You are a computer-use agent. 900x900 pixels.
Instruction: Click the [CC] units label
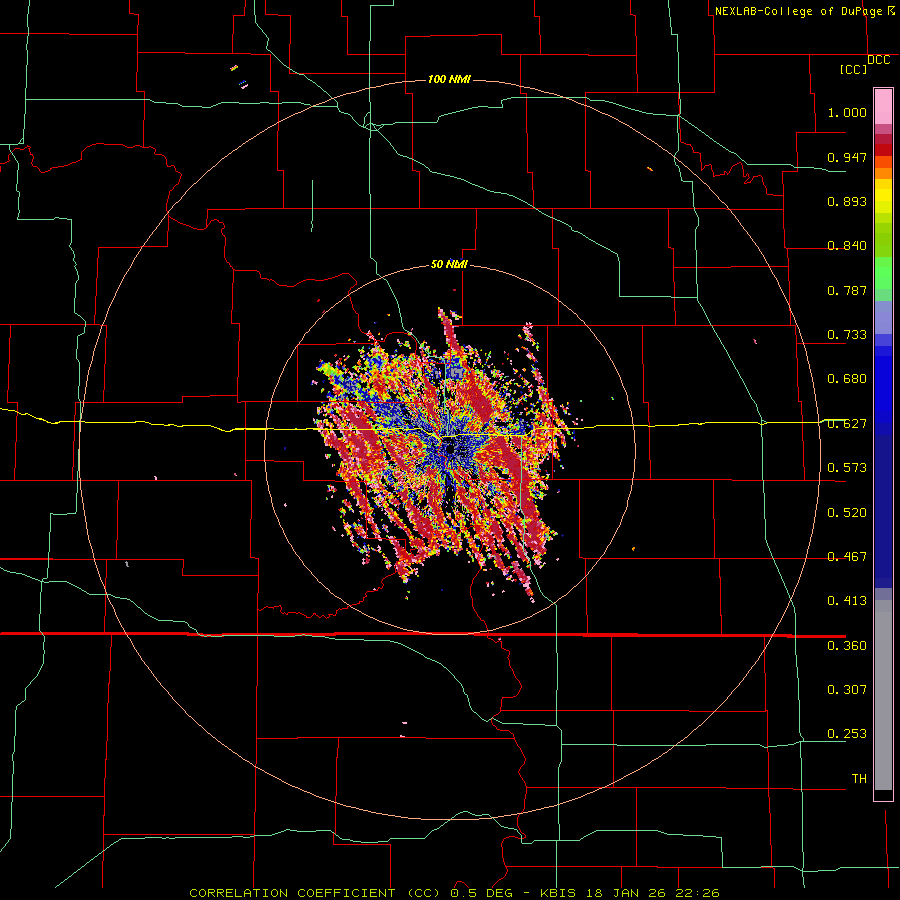[x=853, y=70]
